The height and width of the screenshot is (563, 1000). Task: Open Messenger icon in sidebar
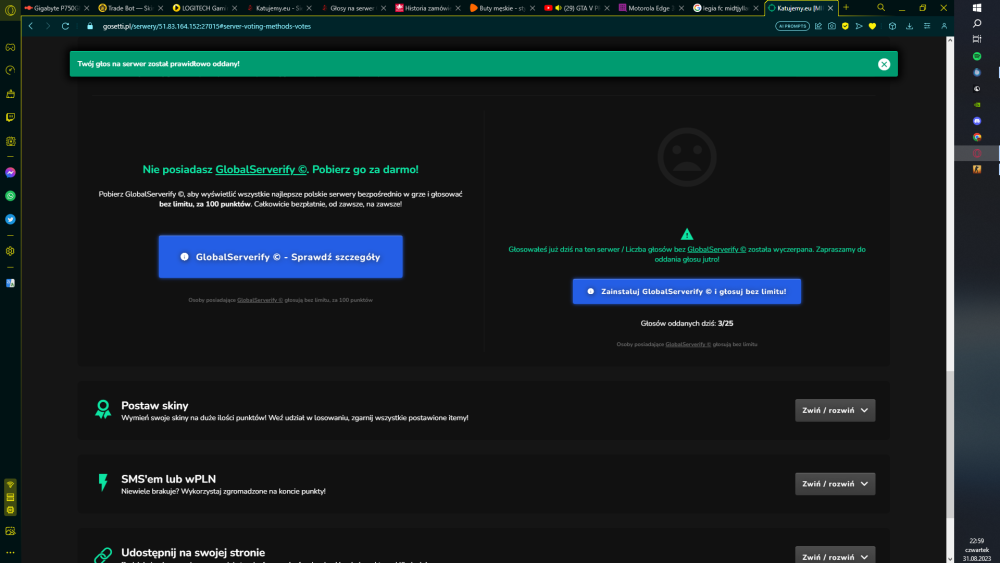(10, 173)
